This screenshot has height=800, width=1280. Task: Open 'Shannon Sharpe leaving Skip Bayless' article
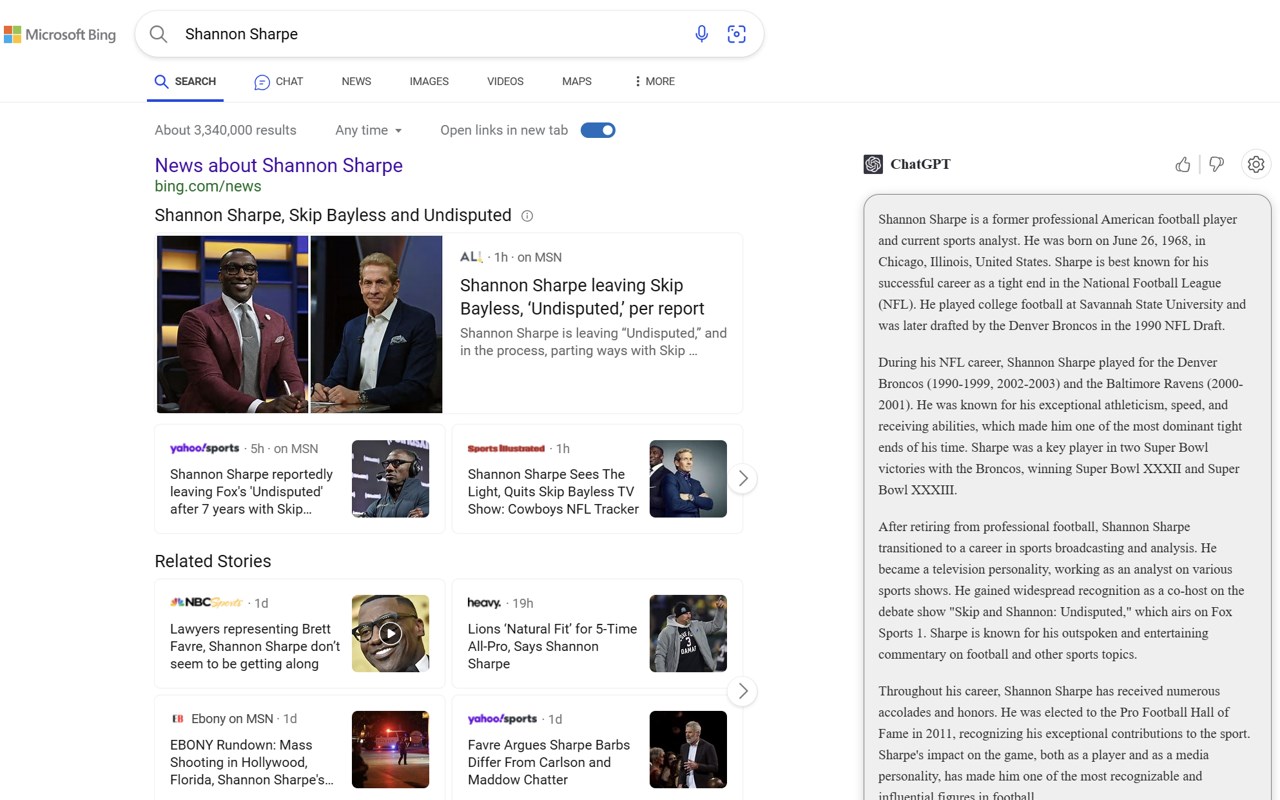[x=582, y=297]
